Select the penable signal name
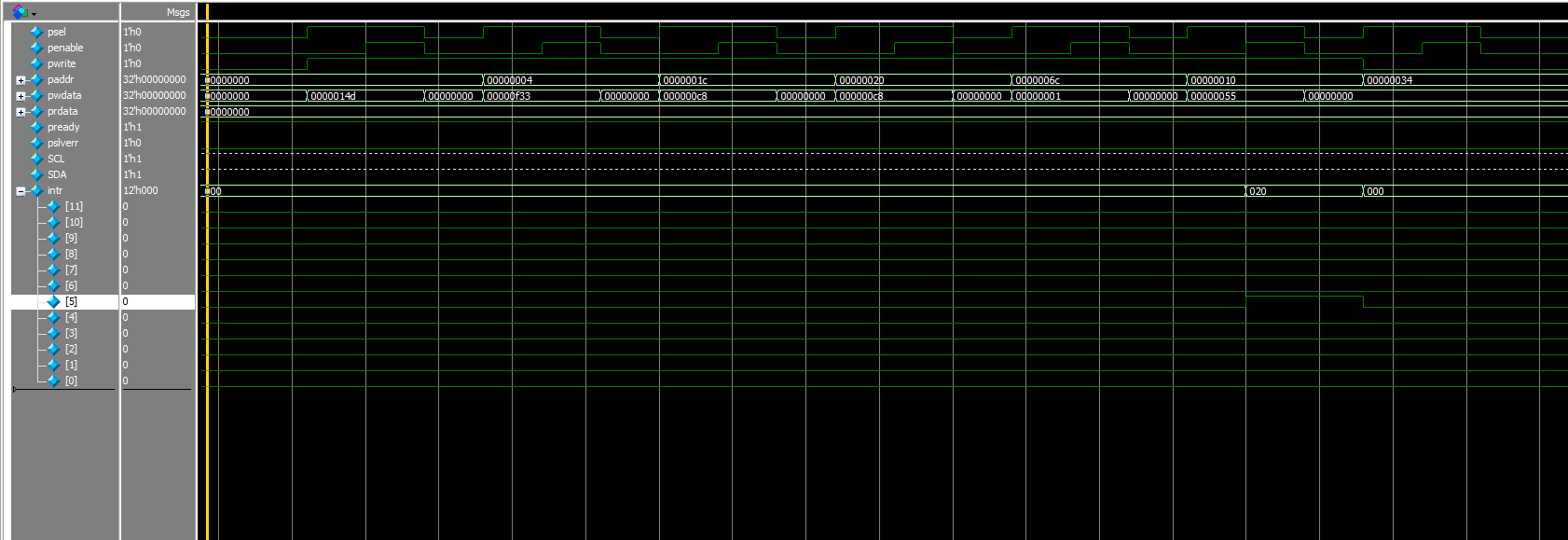This screenshot has width=1568, height=540. point(65,48)
